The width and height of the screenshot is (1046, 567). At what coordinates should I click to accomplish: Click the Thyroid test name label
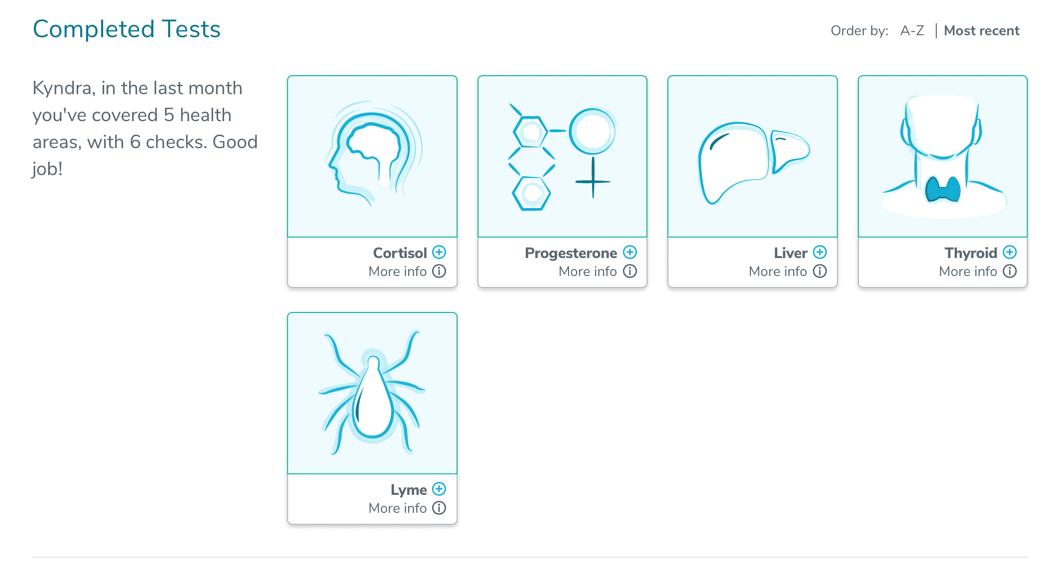pos(971,253)
